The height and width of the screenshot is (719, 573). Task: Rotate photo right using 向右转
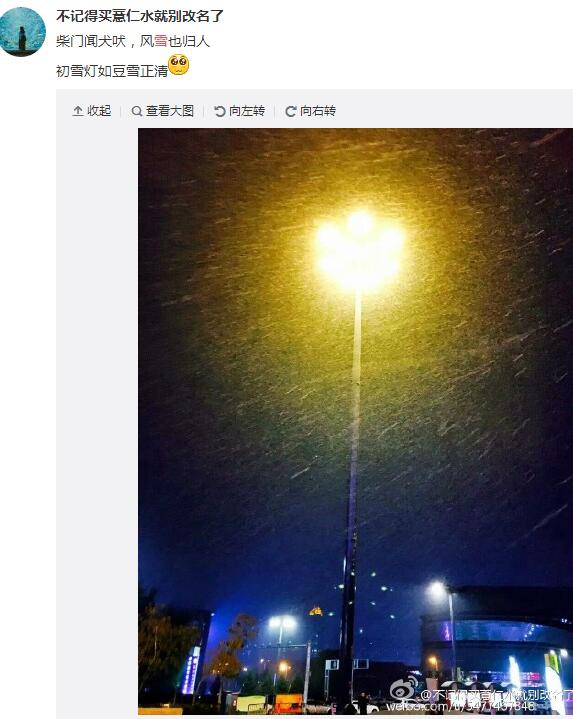(x=318, y=111)
